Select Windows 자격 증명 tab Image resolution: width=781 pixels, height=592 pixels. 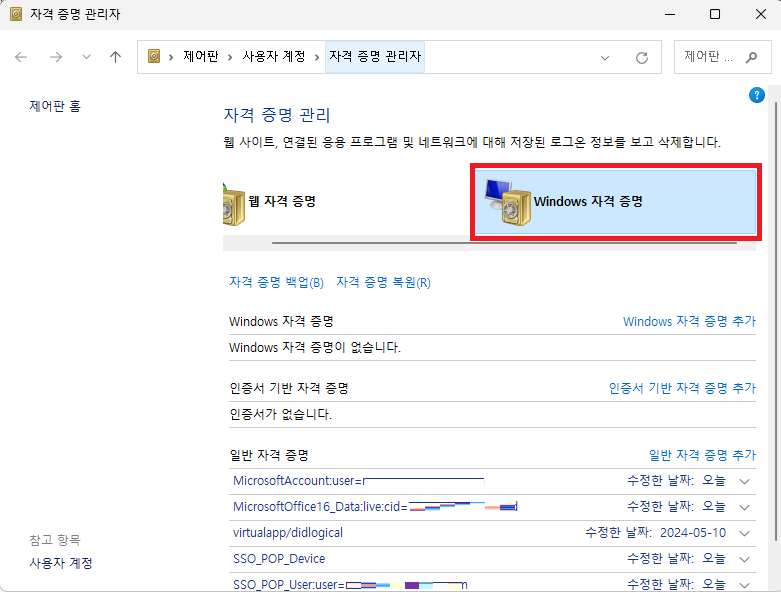tap(615, 202)
